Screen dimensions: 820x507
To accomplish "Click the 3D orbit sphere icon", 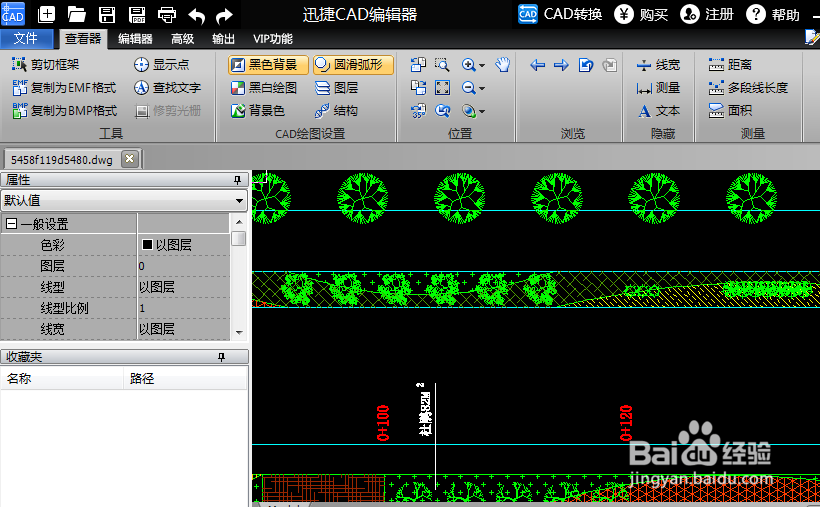I will 469,110.
